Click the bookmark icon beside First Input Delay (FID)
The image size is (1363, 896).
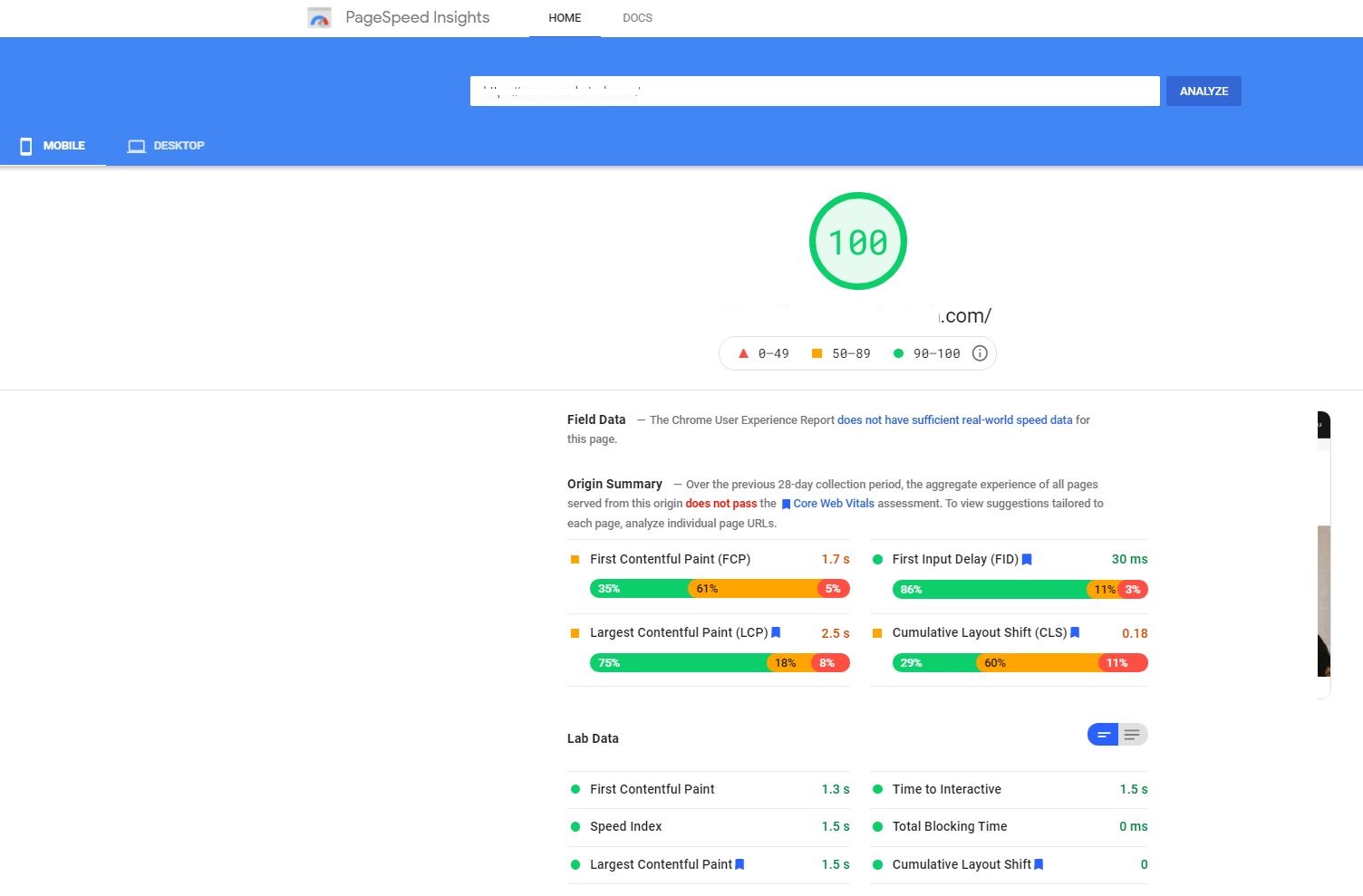[1027, 560]
